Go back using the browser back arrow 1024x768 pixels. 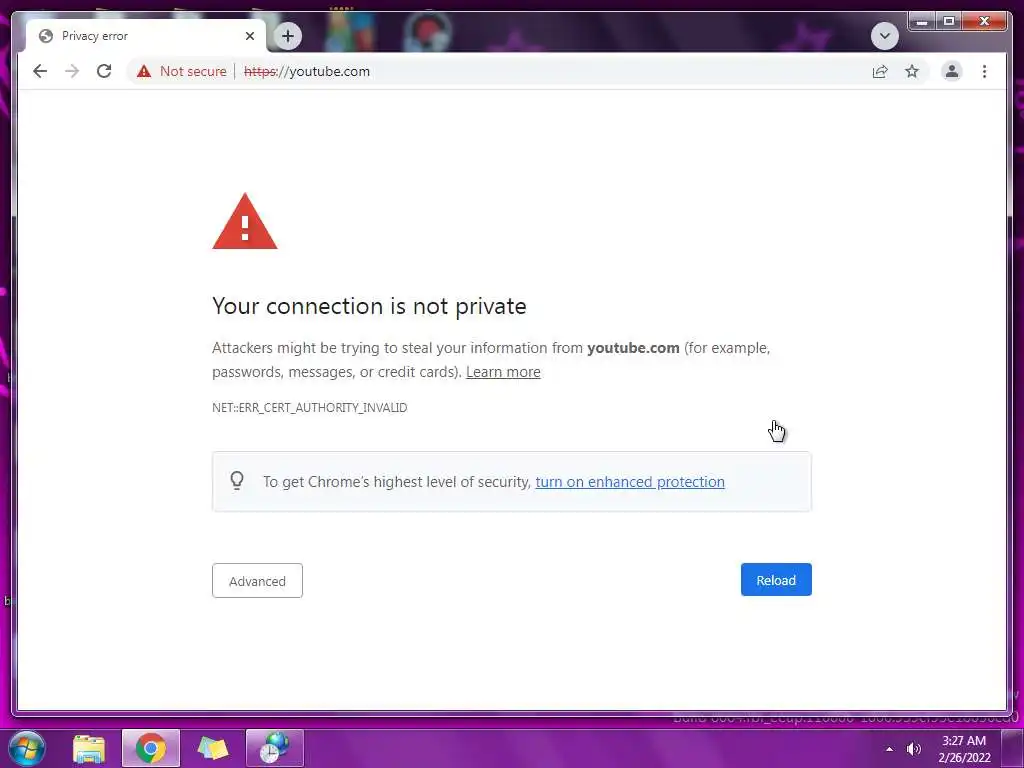(x=40, y=71)
